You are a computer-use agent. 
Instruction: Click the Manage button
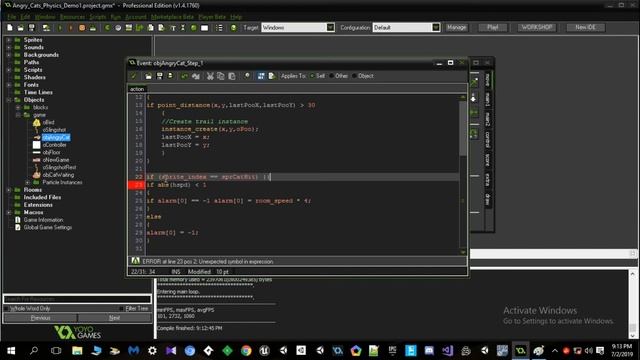[x=456, y=27]
